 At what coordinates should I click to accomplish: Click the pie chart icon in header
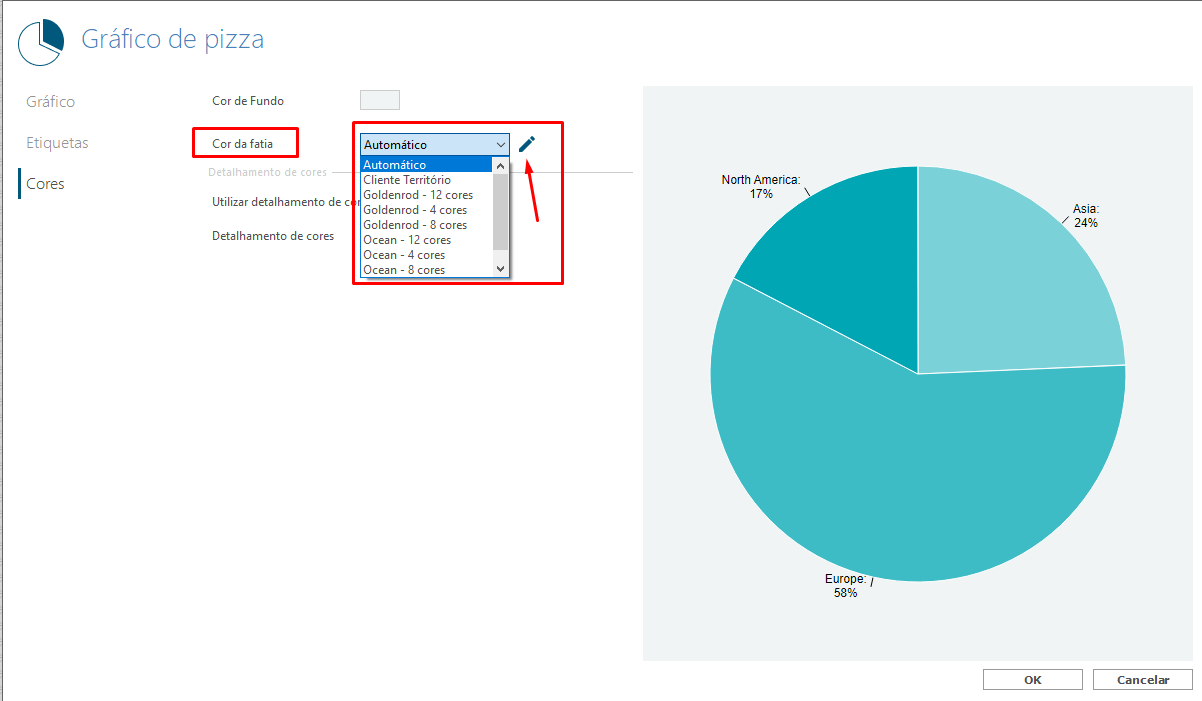click(42, 42)
